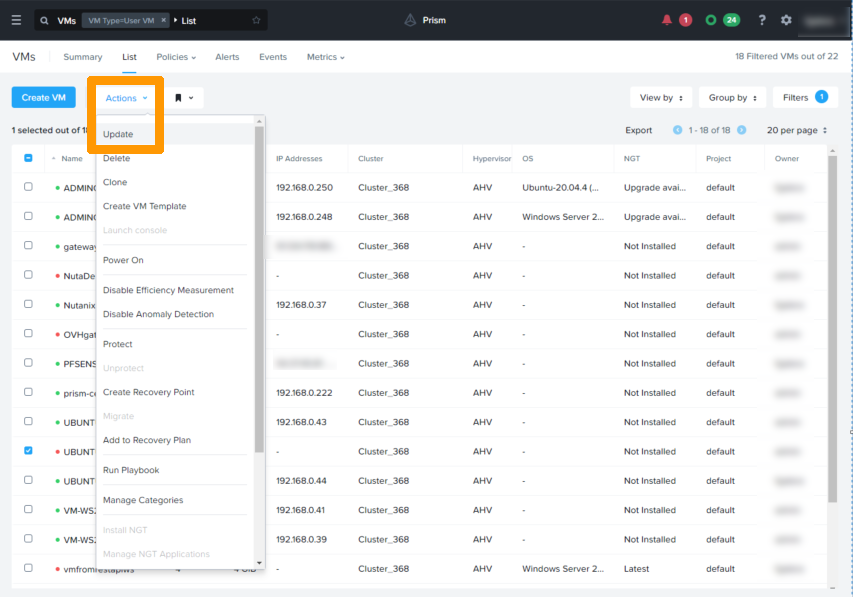
Task: Check the gateway VM row checkbox
Action: 28,246
